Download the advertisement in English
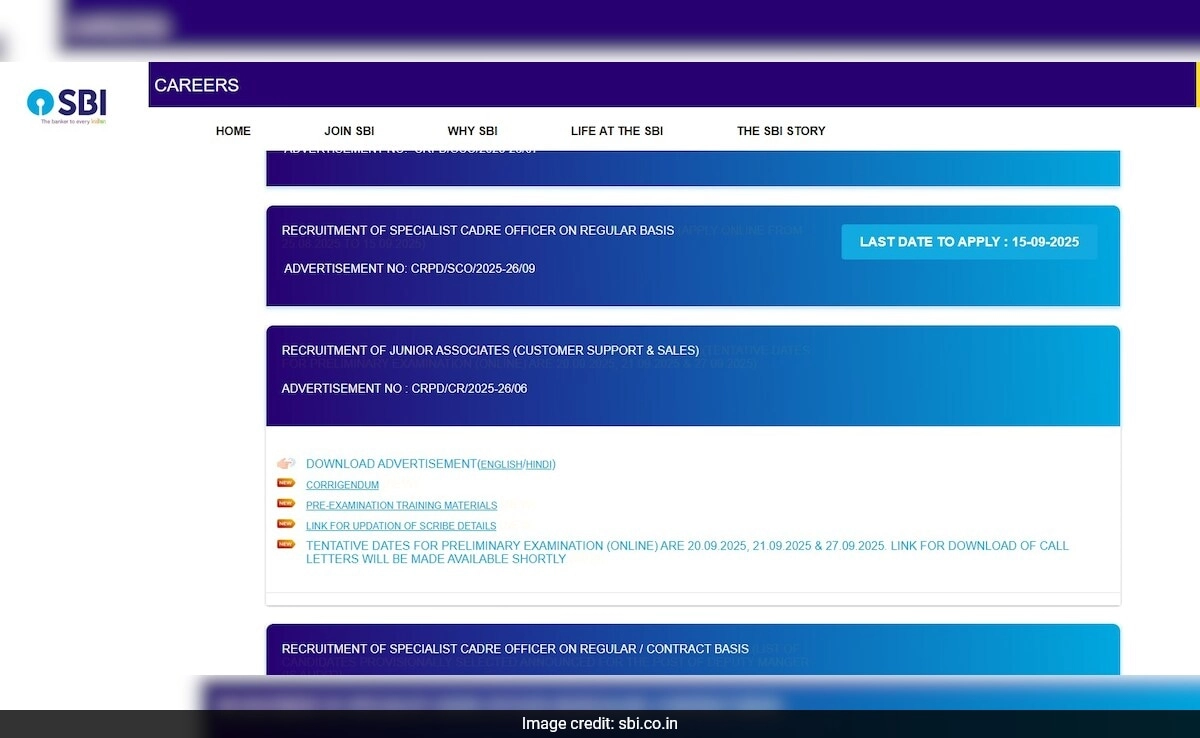The height and width of the screenshot is (738, 1200). pyautogui.click(x=501, y=465)
